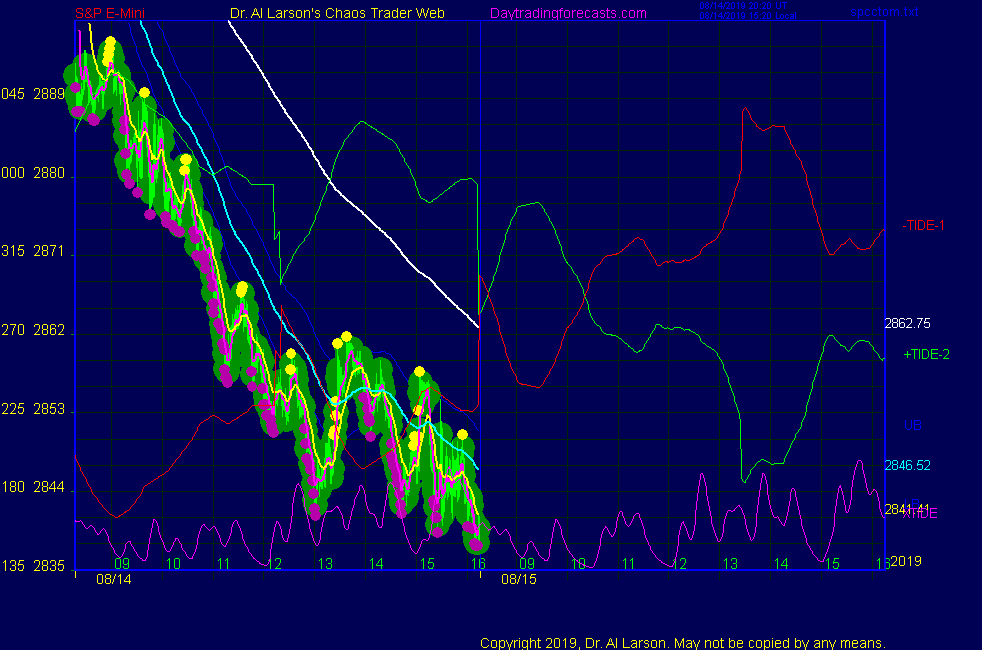Click the 08/14 date marker on time axis
The width and height of the screenshot is (982, 650).
113,579
